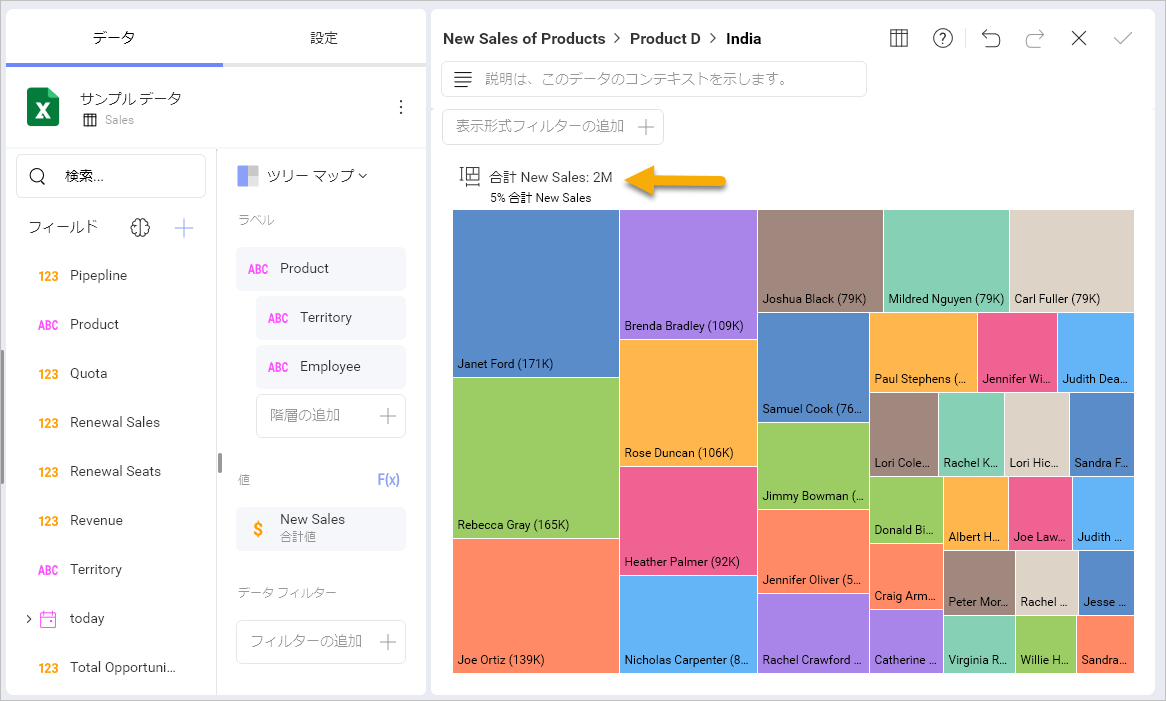1166x701 pixels.
Task: Click the Rachel Crawford tile
Action: click(x=813, y=633)
